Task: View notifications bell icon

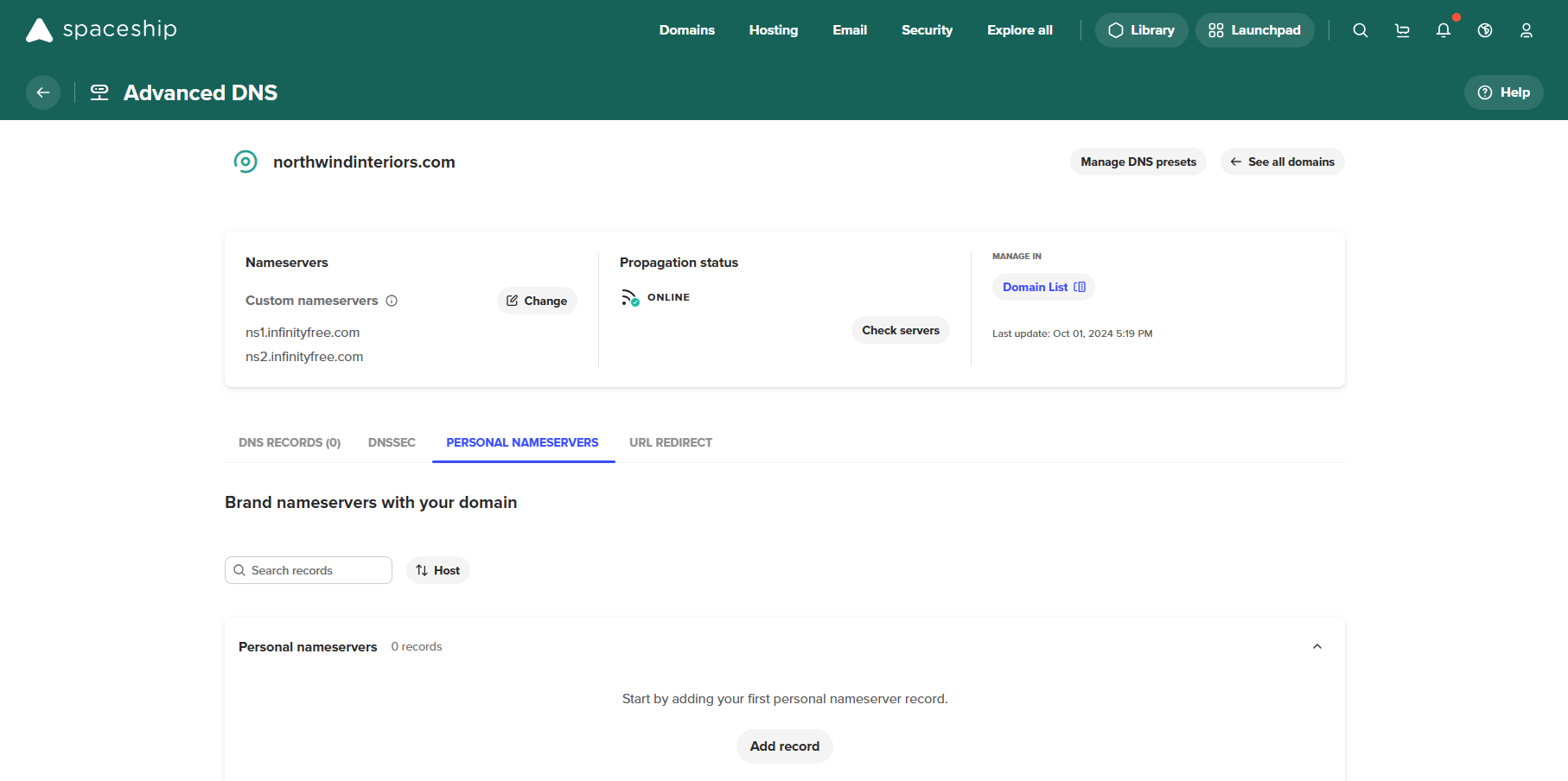Action: [1444, 30]
